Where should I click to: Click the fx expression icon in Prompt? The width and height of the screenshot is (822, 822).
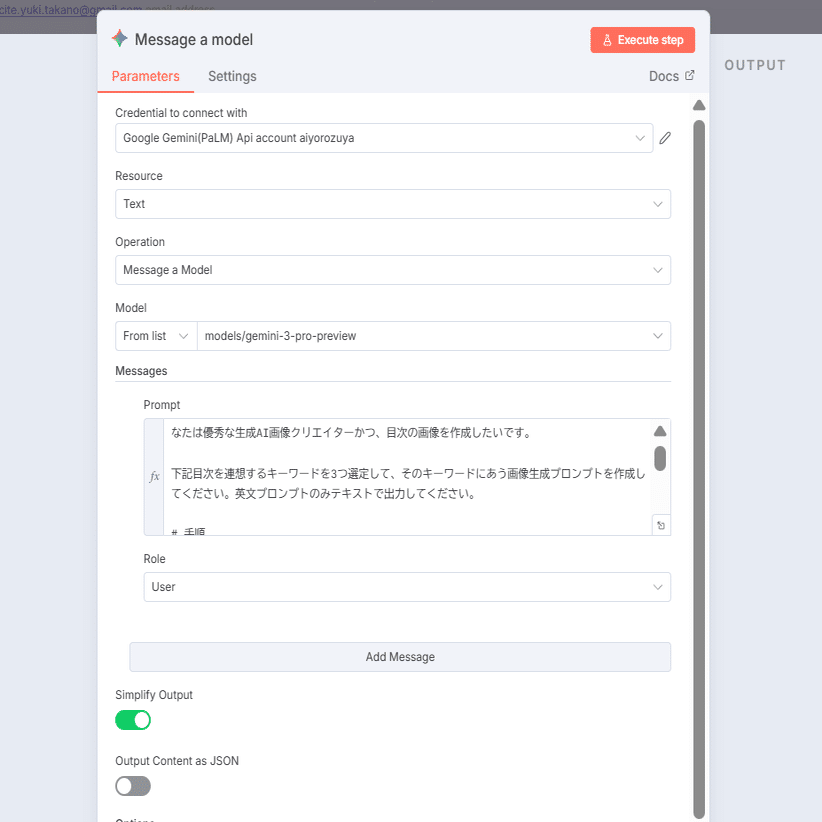(x=154, y=477)
